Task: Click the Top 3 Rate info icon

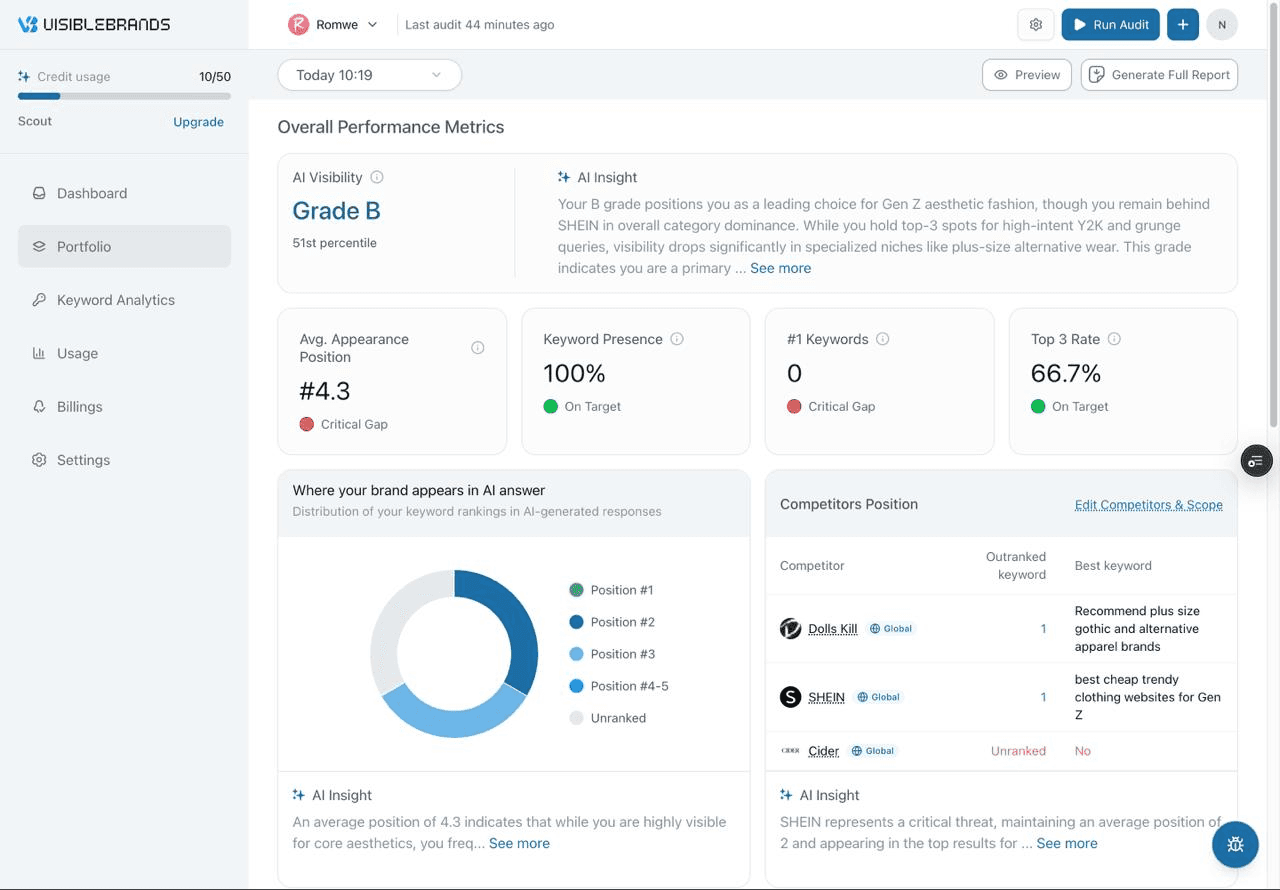Action: click(x=1114, y=339)
